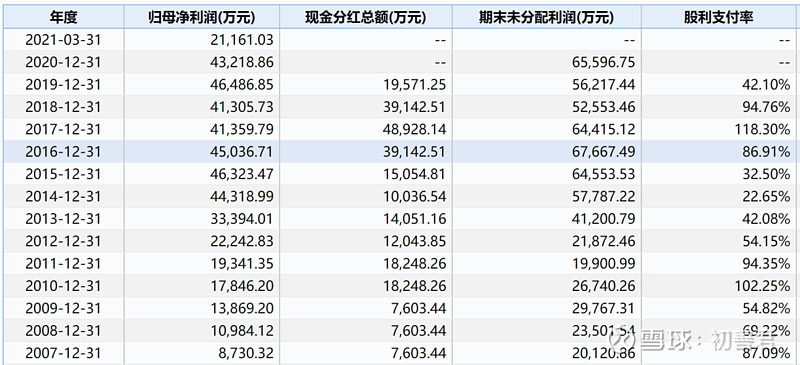Select the highlighted 2016-12-31 date cell
The image size is (800, 365).
coord(63,152)
